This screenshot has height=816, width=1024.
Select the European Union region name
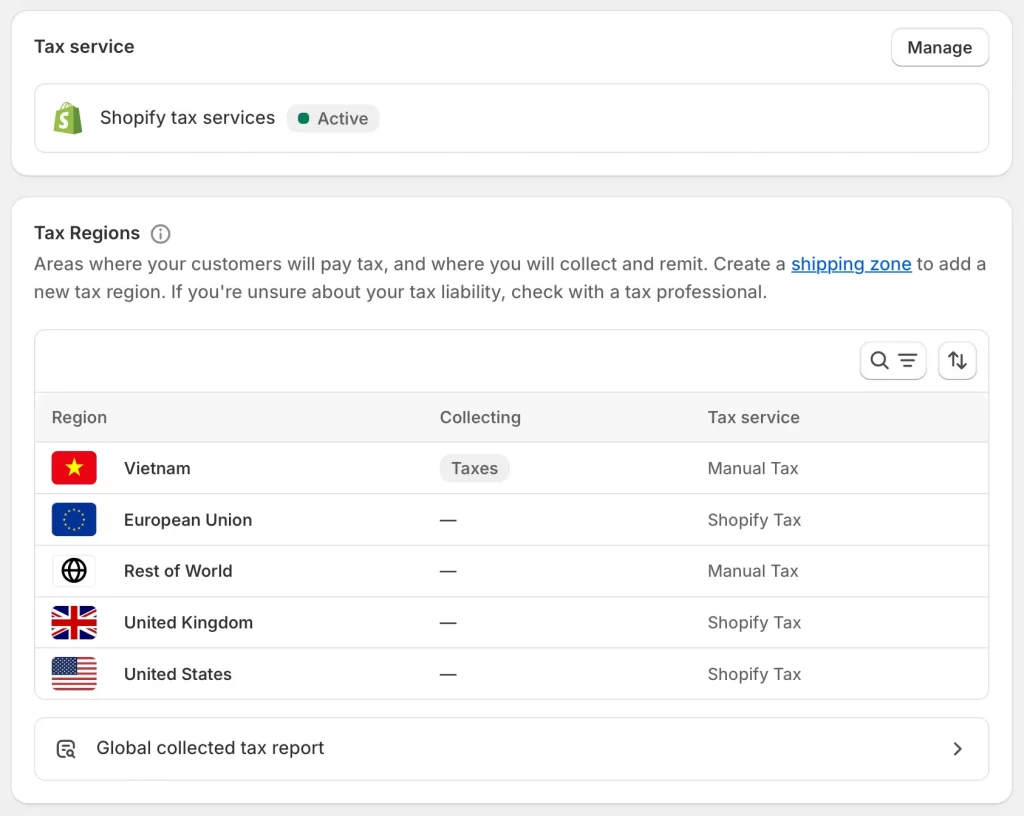point(188,520)
